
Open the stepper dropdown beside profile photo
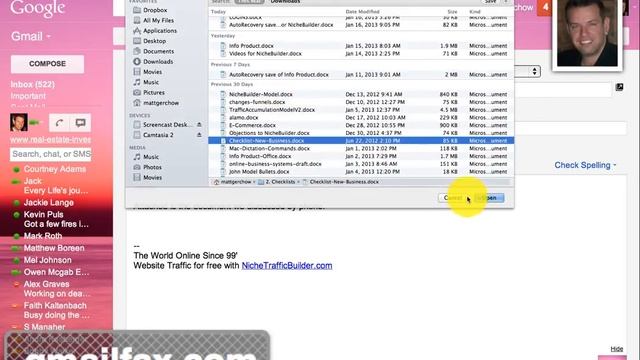click(534, 71)
